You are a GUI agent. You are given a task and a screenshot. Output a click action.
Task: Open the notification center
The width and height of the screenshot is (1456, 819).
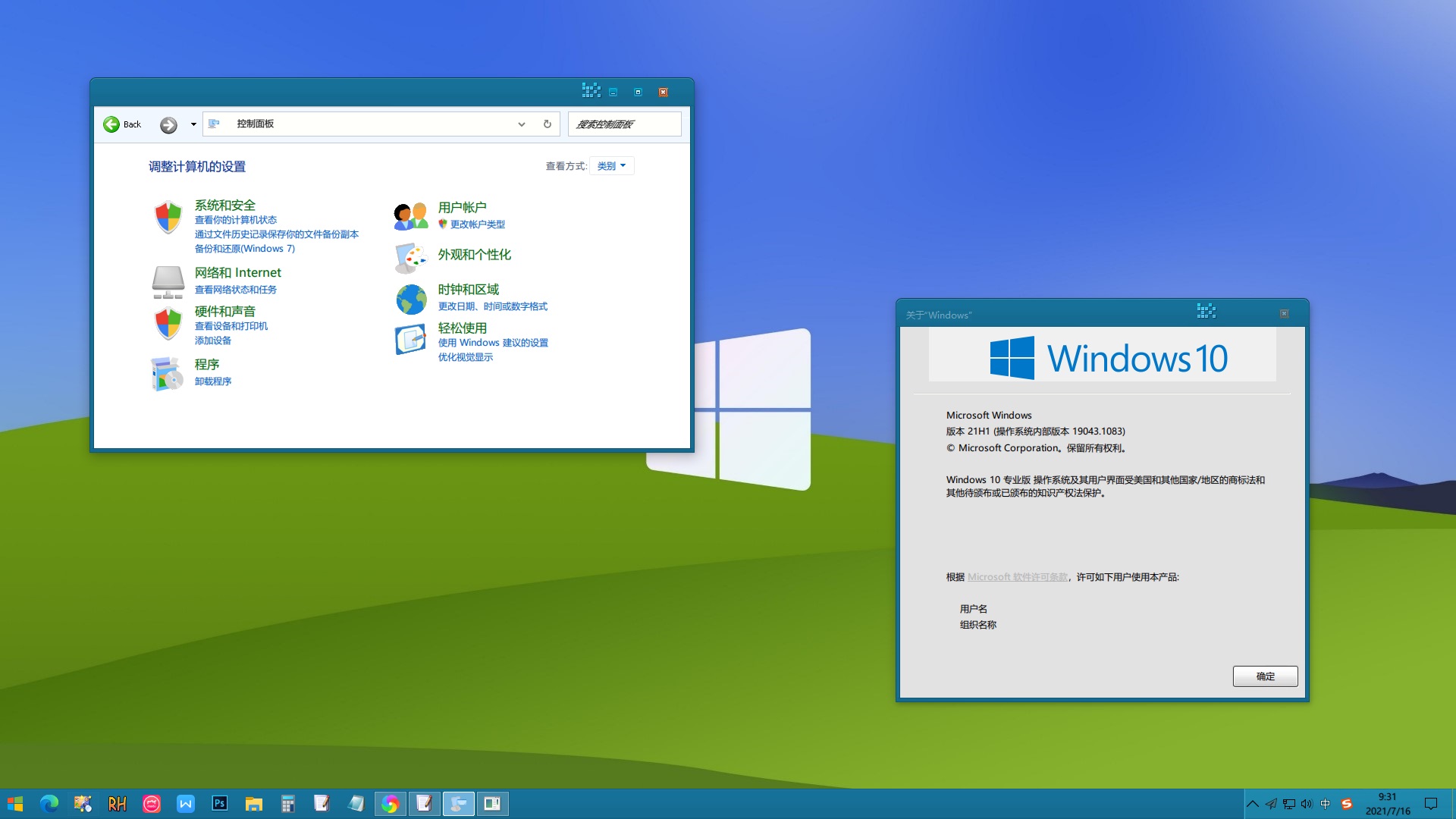pyautogui.click(x=1431, y=804)
